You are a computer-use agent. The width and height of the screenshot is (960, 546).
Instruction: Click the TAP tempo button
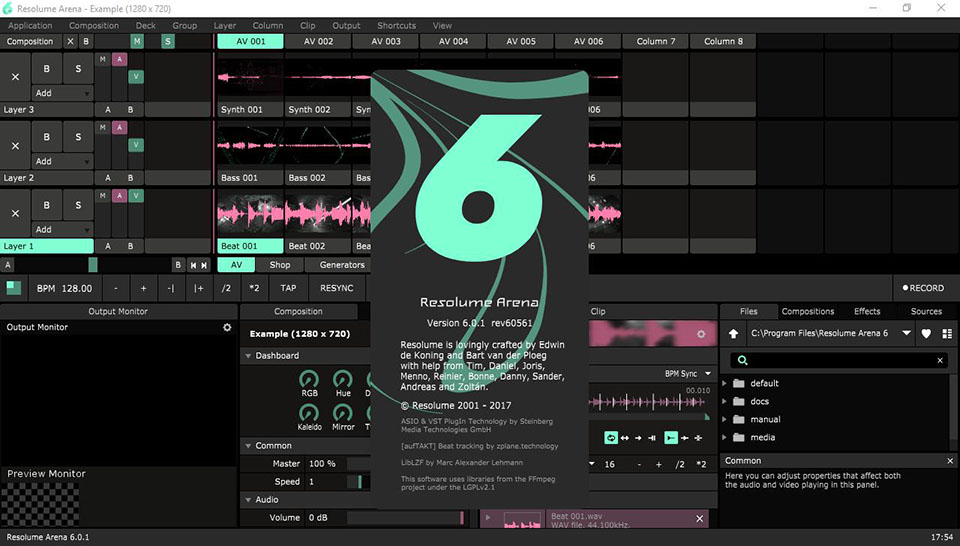(288, 288)
